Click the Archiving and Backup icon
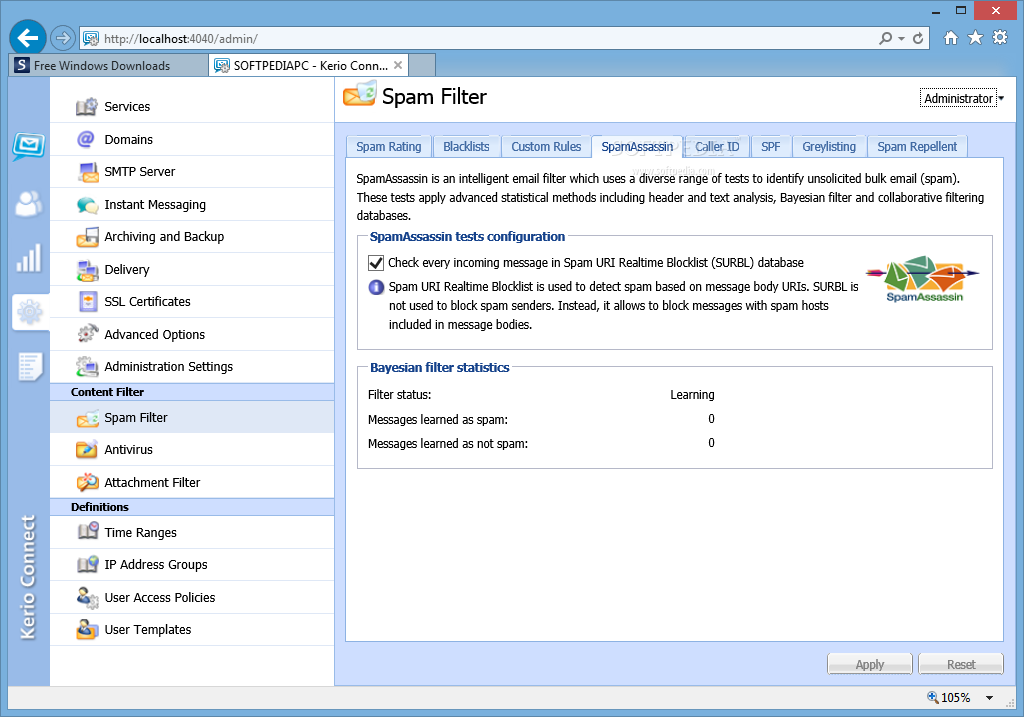This screenshot has height=717, width=1024. pyautogui.click(x=88, y=237)
